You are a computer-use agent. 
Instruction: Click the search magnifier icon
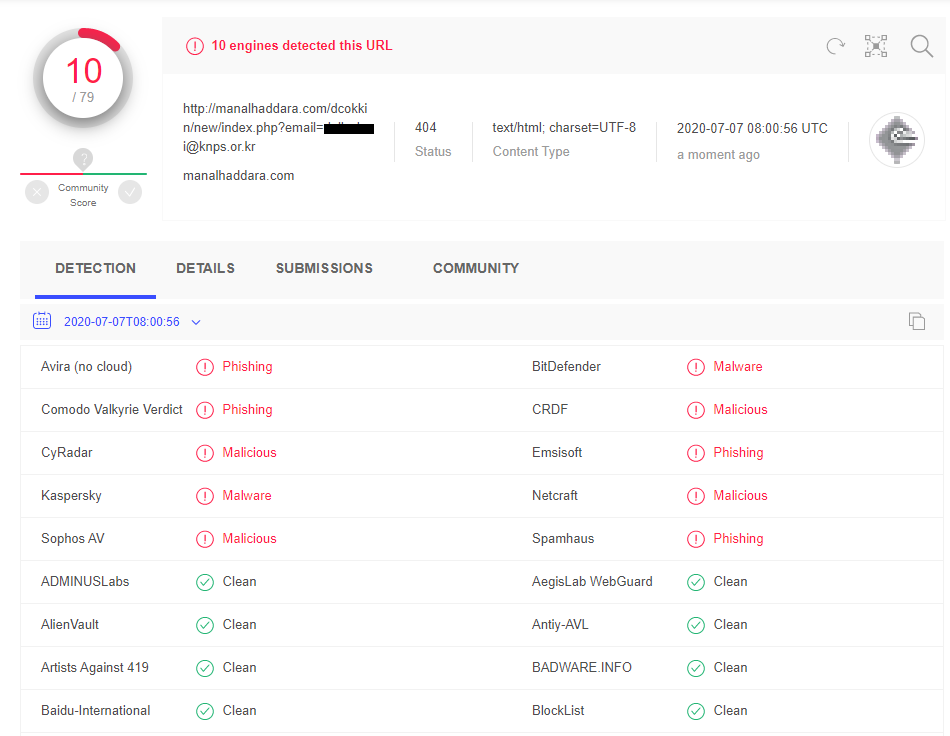point(922,46)
